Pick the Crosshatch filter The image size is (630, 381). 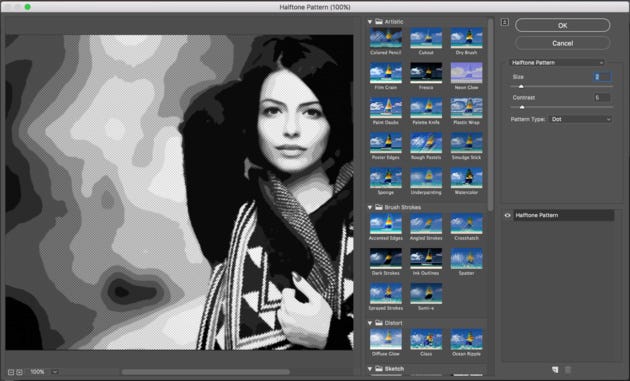pos(466,223)
